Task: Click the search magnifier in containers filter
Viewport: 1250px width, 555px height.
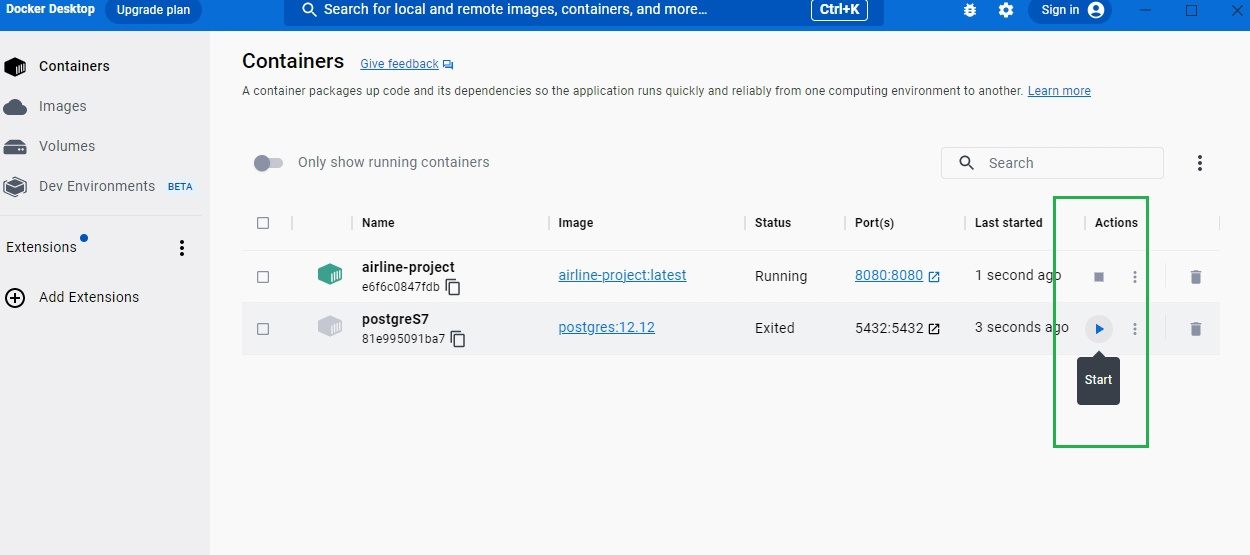Action: [967, 163]
